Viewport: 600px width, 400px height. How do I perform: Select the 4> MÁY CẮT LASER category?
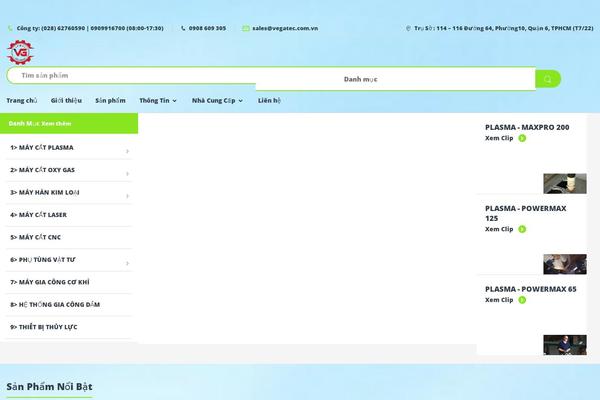coord(38,215)
